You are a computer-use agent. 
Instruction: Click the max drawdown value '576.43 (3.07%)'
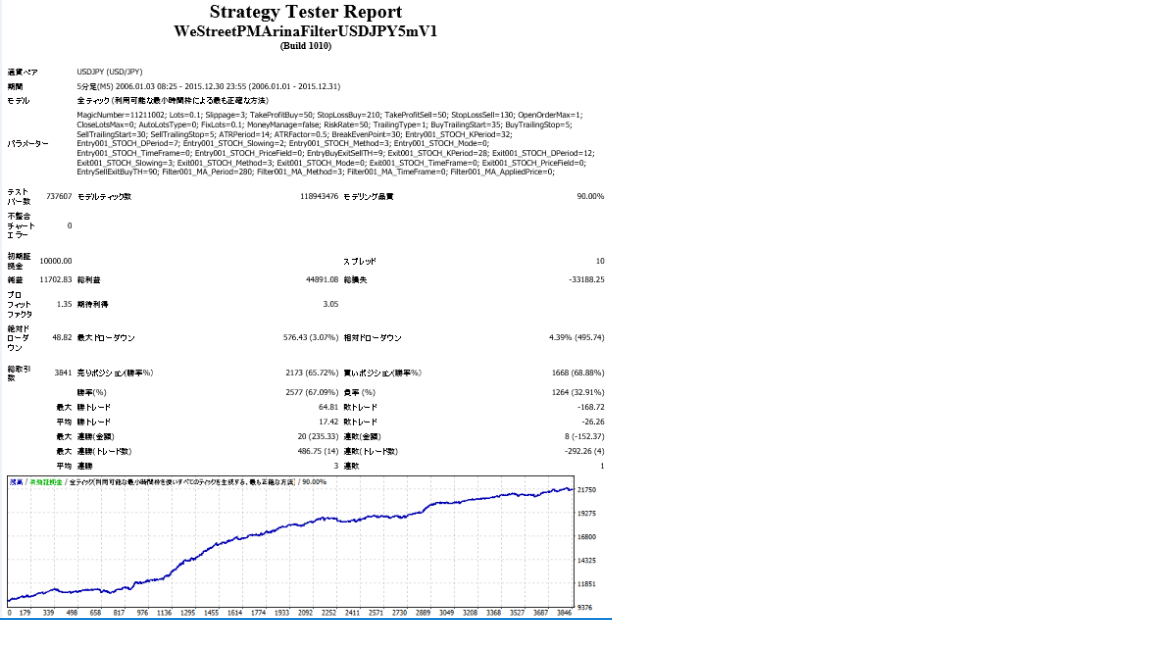tap(312, 338)
